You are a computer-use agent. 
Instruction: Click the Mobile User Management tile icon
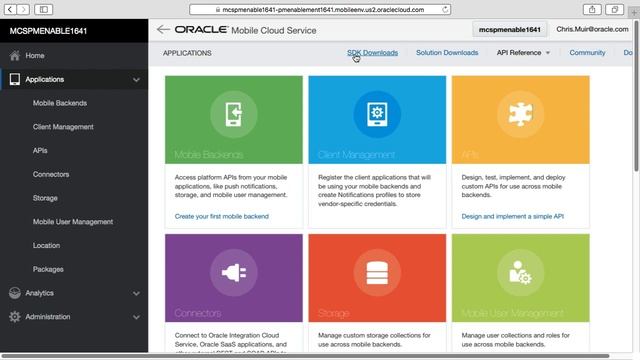click(x=520, y=273)
